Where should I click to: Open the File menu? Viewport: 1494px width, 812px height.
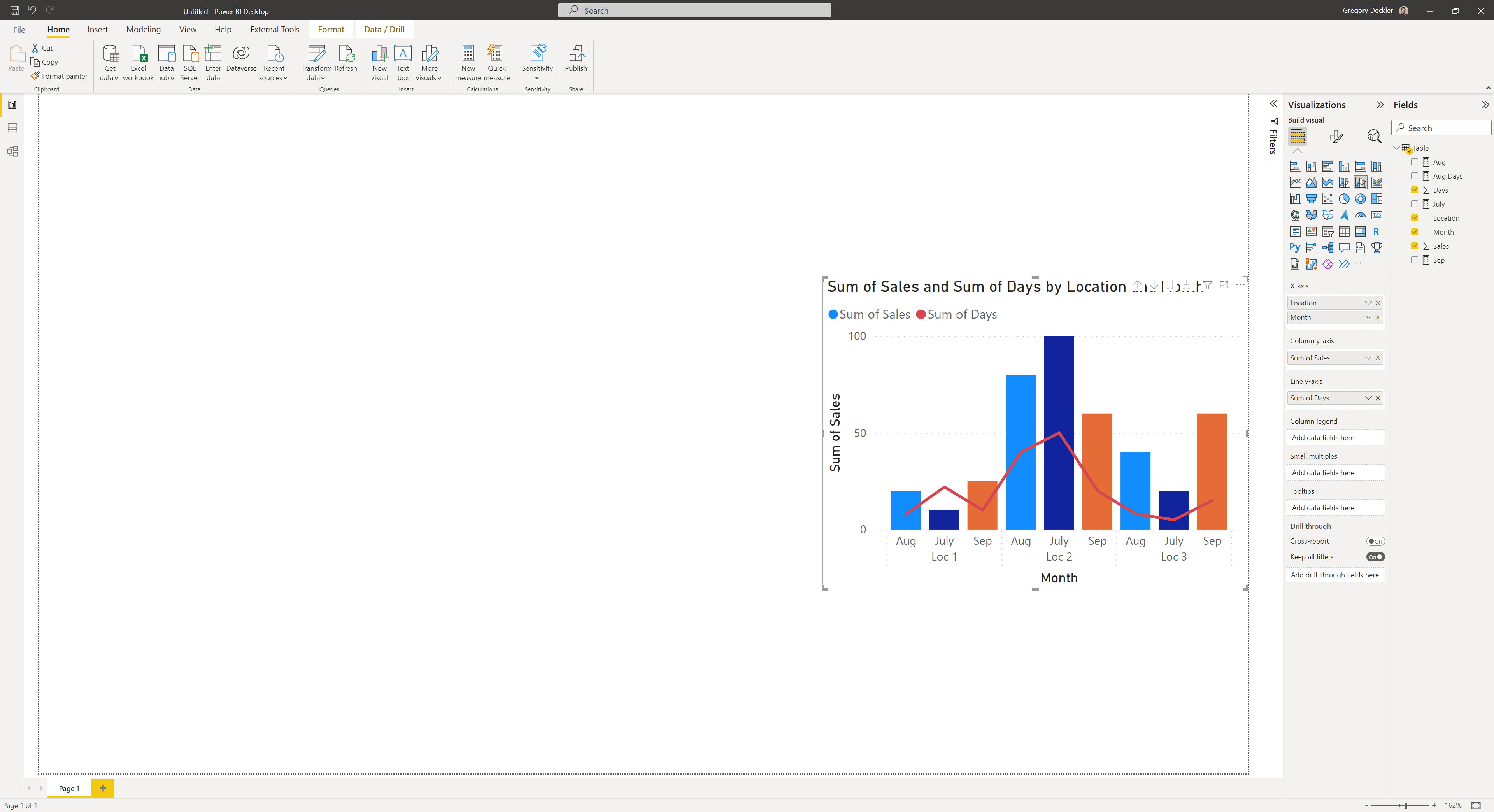[x=19, y=30]
